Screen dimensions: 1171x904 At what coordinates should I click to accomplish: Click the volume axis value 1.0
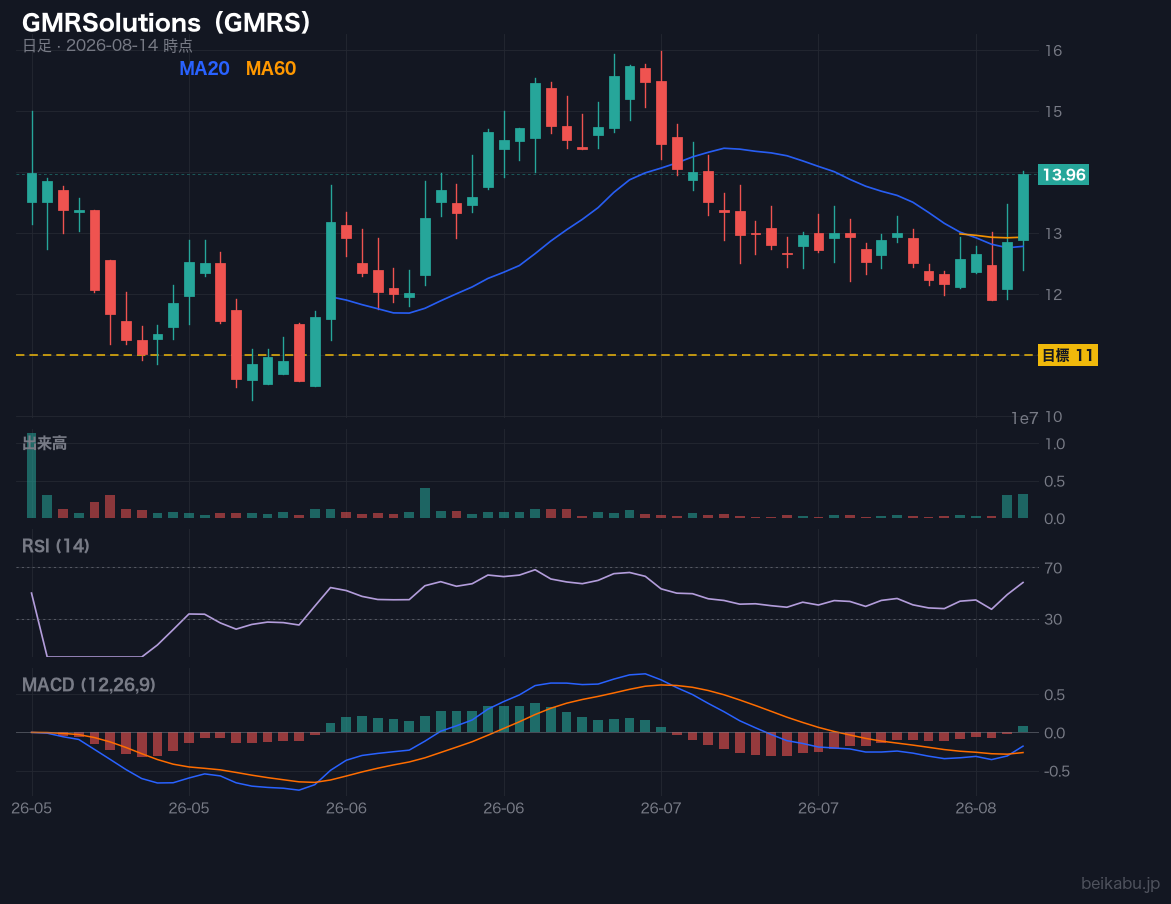point(1054,444)
